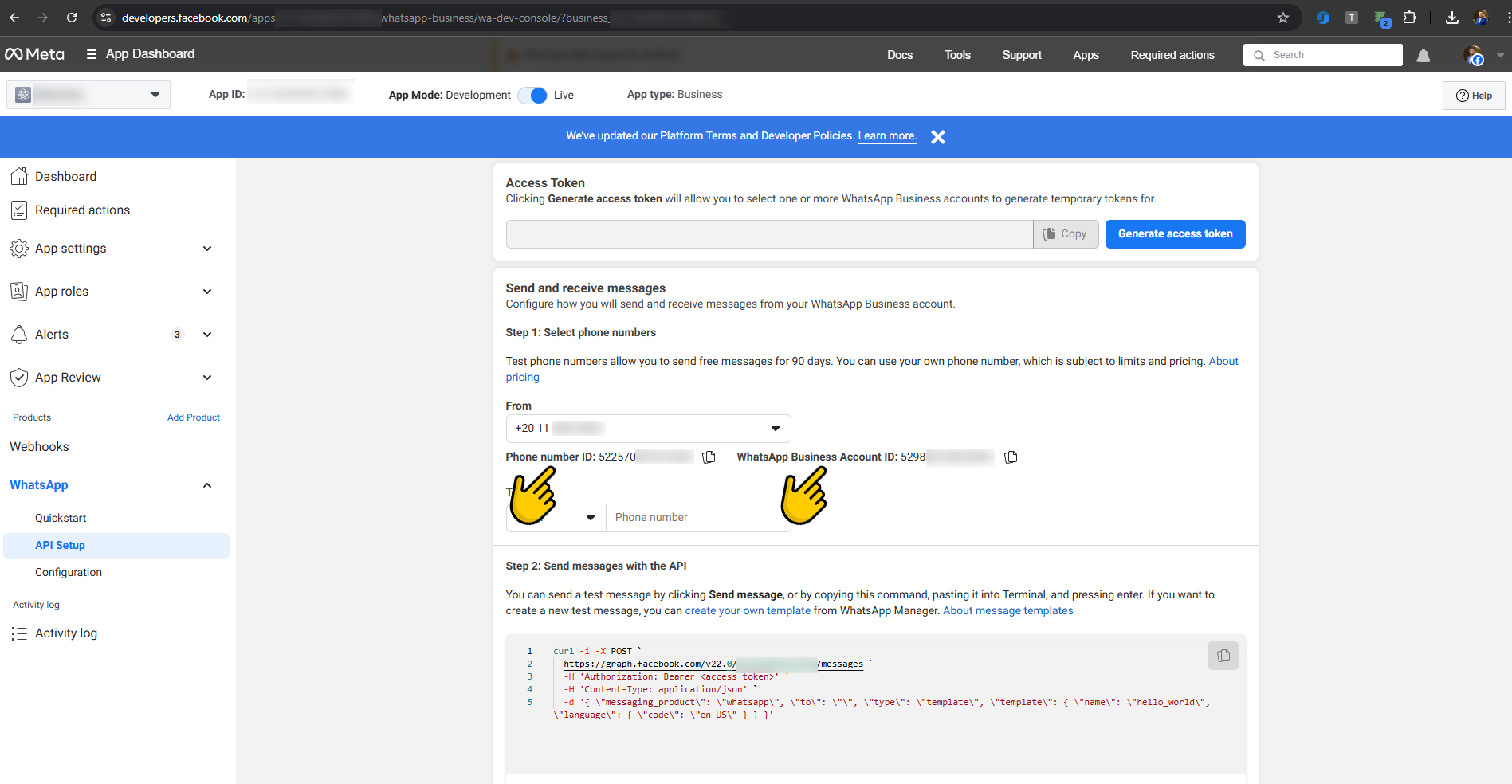Screen dimensions: 1512x784
Task: Open notifications with the top bar bell
Action: (x=1423, y=54)
